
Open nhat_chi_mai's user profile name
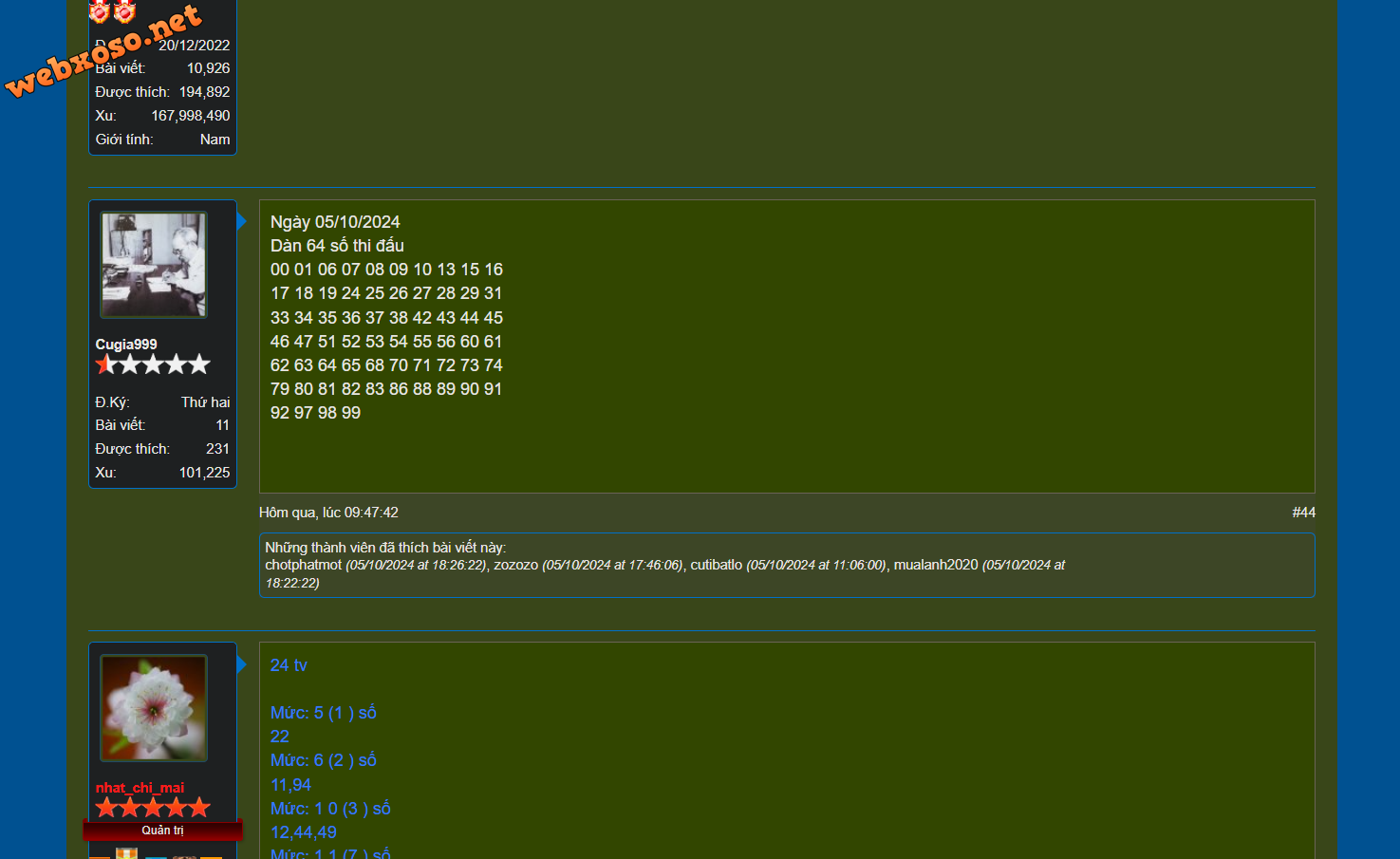click(x=140, y=788)
